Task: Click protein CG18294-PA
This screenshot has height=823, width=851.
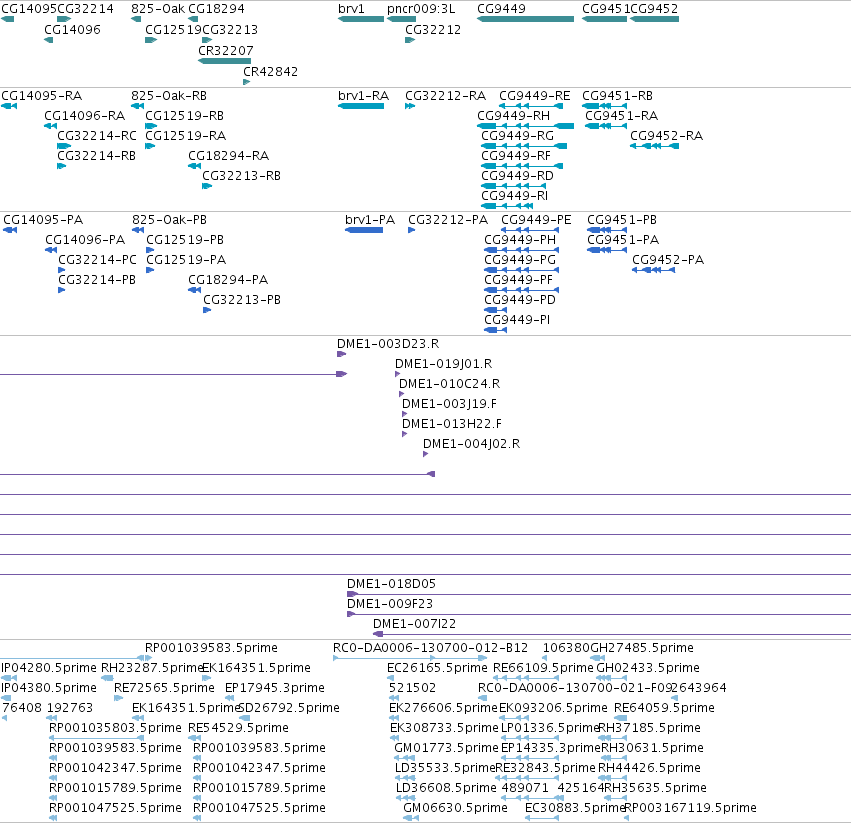Action: pos(227,280)
